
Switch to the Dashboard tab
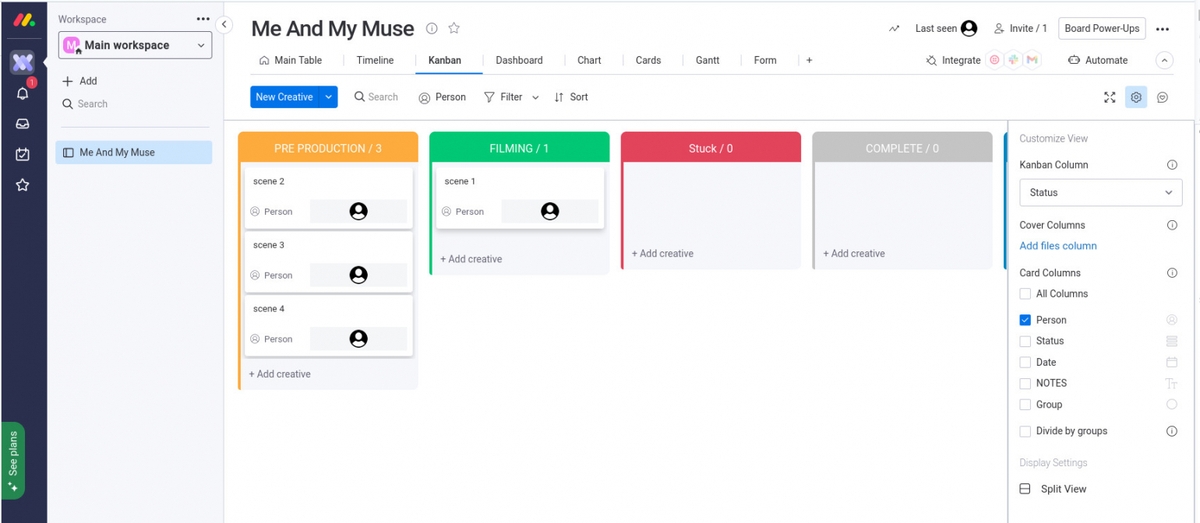pos(519,60)
